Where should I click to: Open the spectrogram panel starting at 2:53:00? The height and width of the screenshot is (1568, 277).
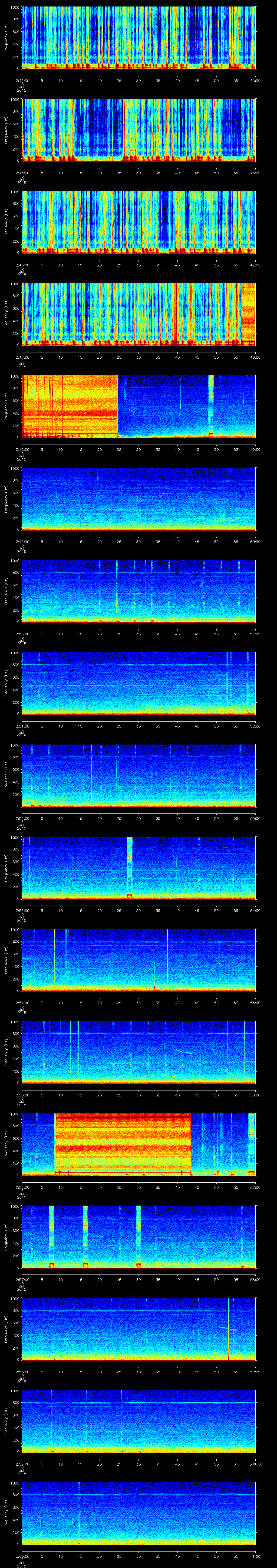click(x=139, y=868)
